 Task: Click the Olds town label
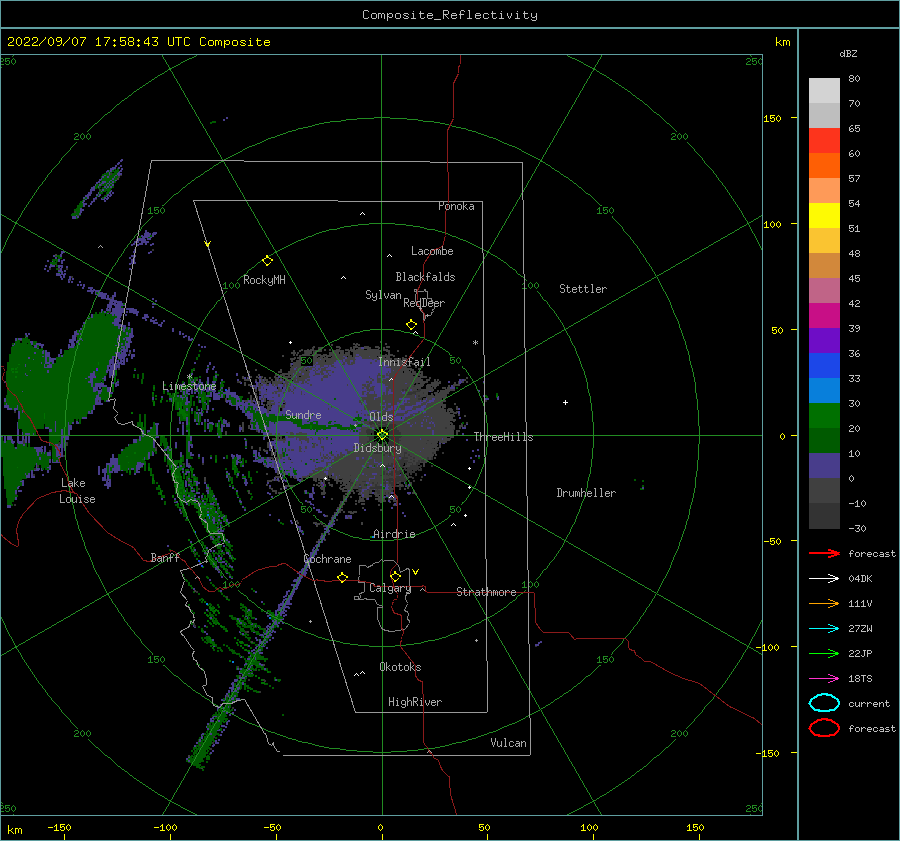point(381,417)
